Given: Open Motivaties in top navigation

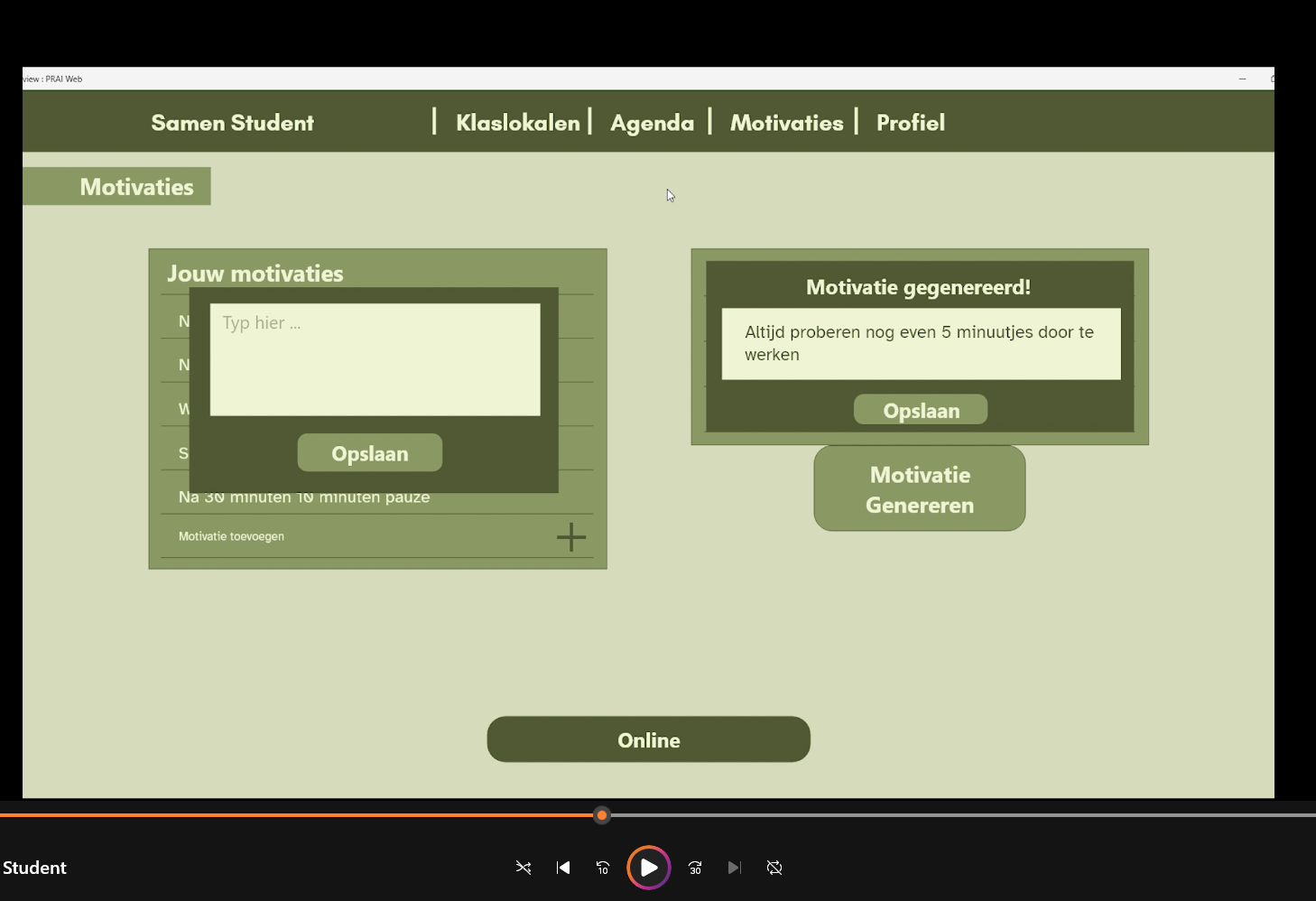Looking at the screenshot, I should tap(786, 123).
